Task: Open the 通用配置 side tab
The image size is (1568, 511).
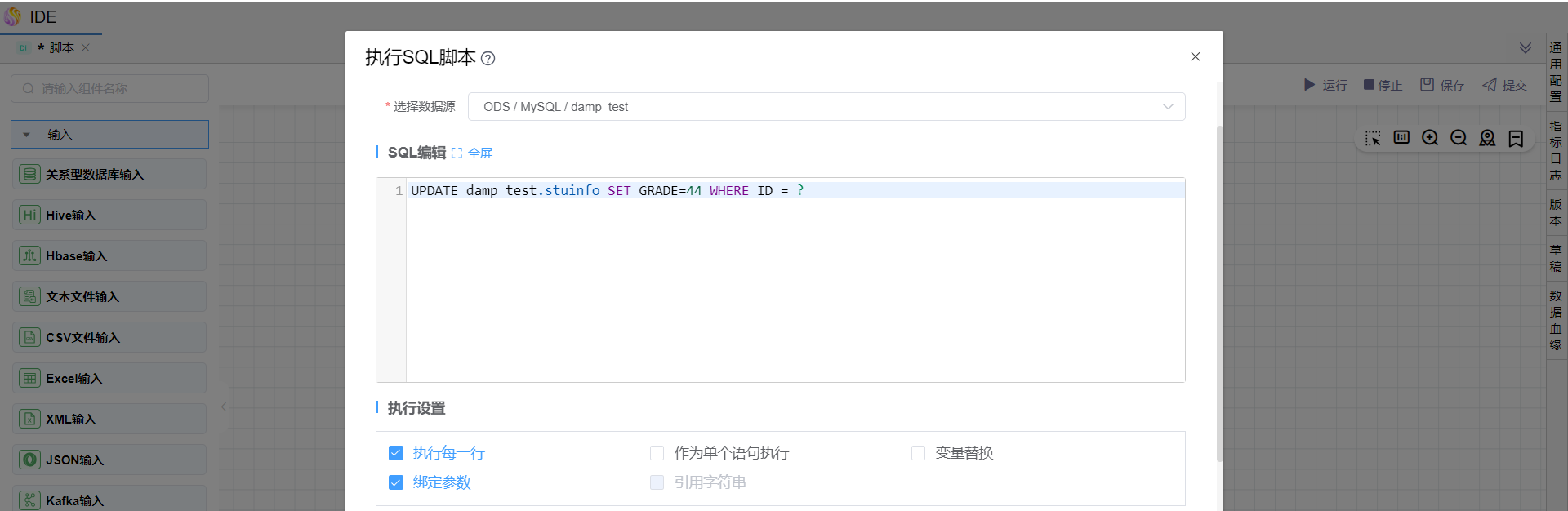Action: pos(1556,72)
